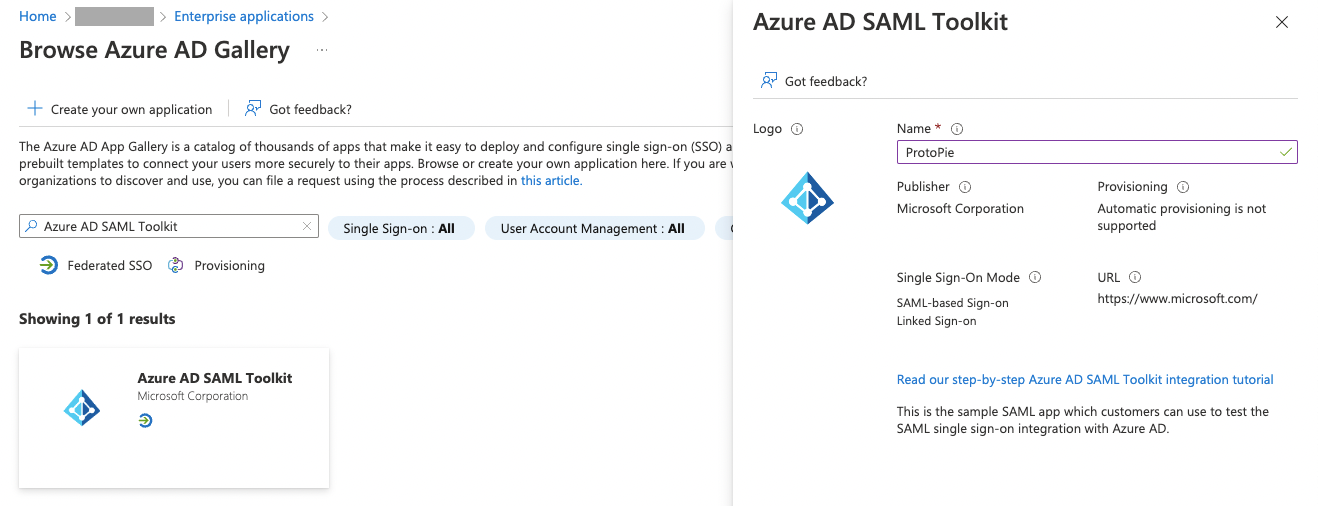Open the Single Sign-on : All filter

[399, 229]
